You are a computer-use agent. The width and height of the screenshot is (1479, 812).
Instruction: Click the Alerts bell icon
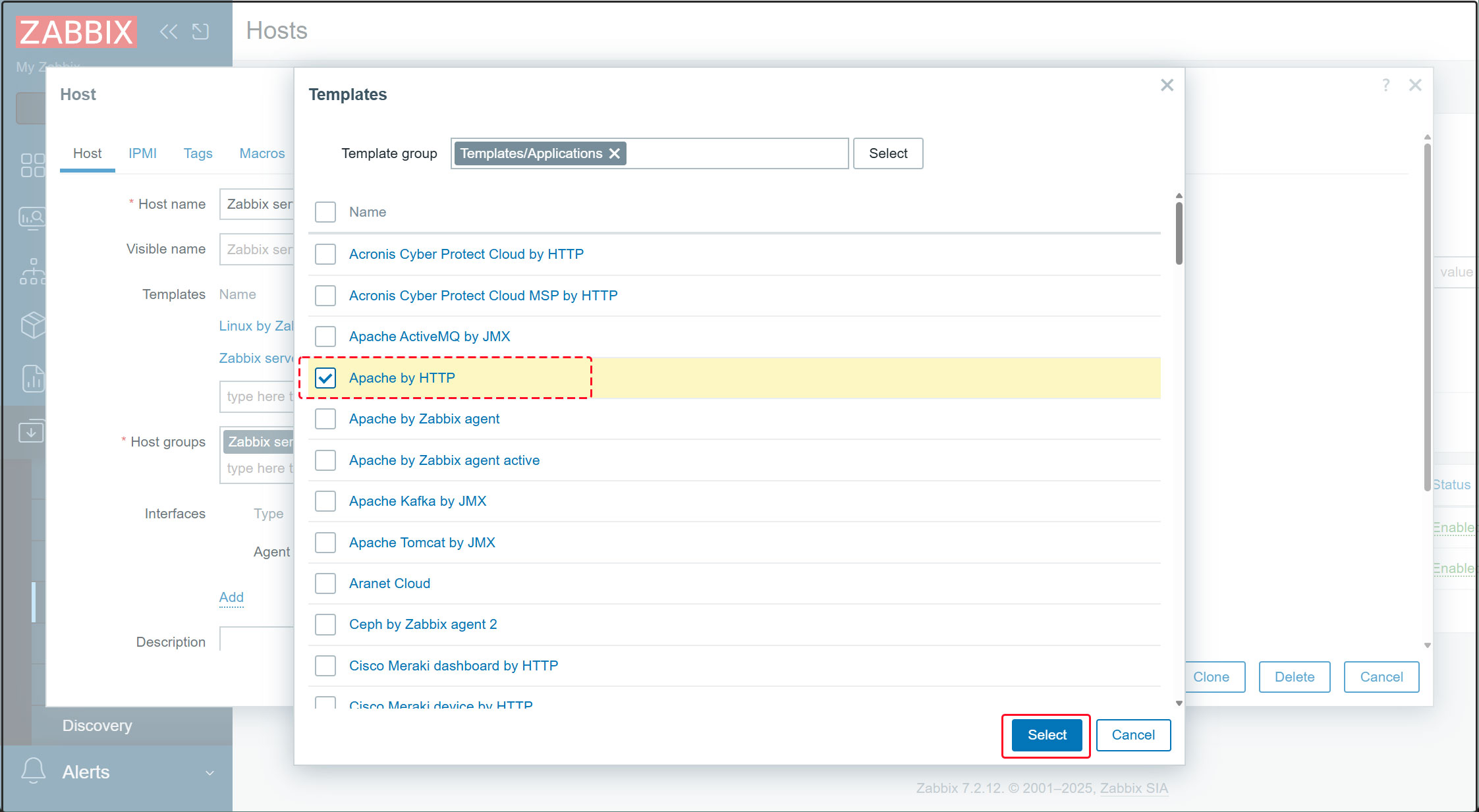[x=34, y=771]
